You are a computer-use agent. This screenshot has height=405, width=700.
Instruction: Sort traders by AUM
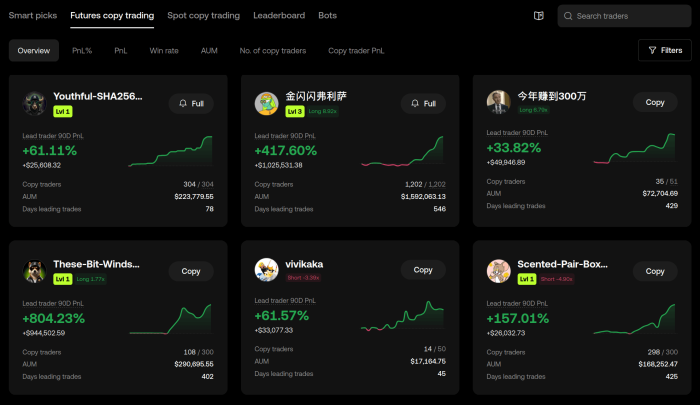pyautogui.click(x=209, y=50)
